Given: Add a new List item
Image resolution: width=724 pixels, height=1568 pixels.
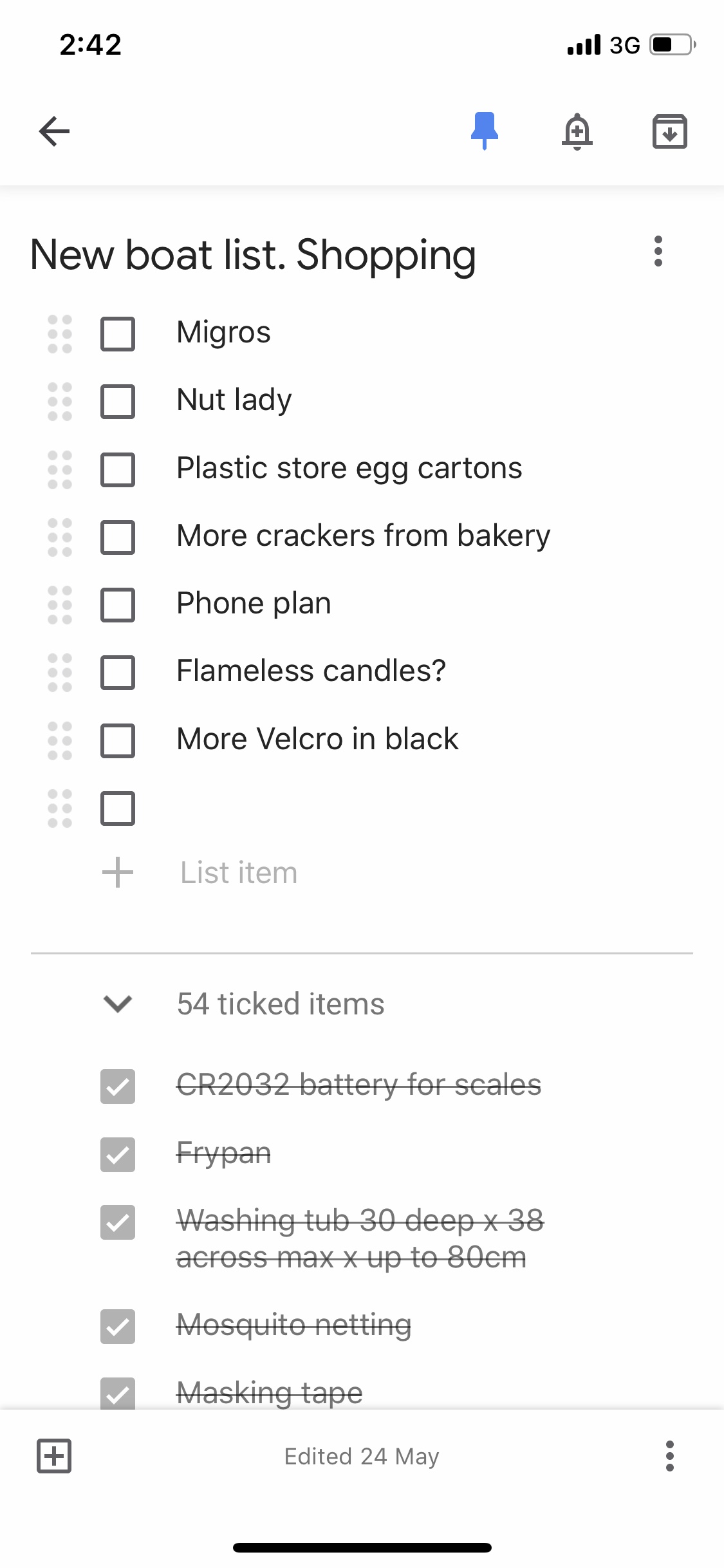Looking at the screenshot, I should coord(238,873).
